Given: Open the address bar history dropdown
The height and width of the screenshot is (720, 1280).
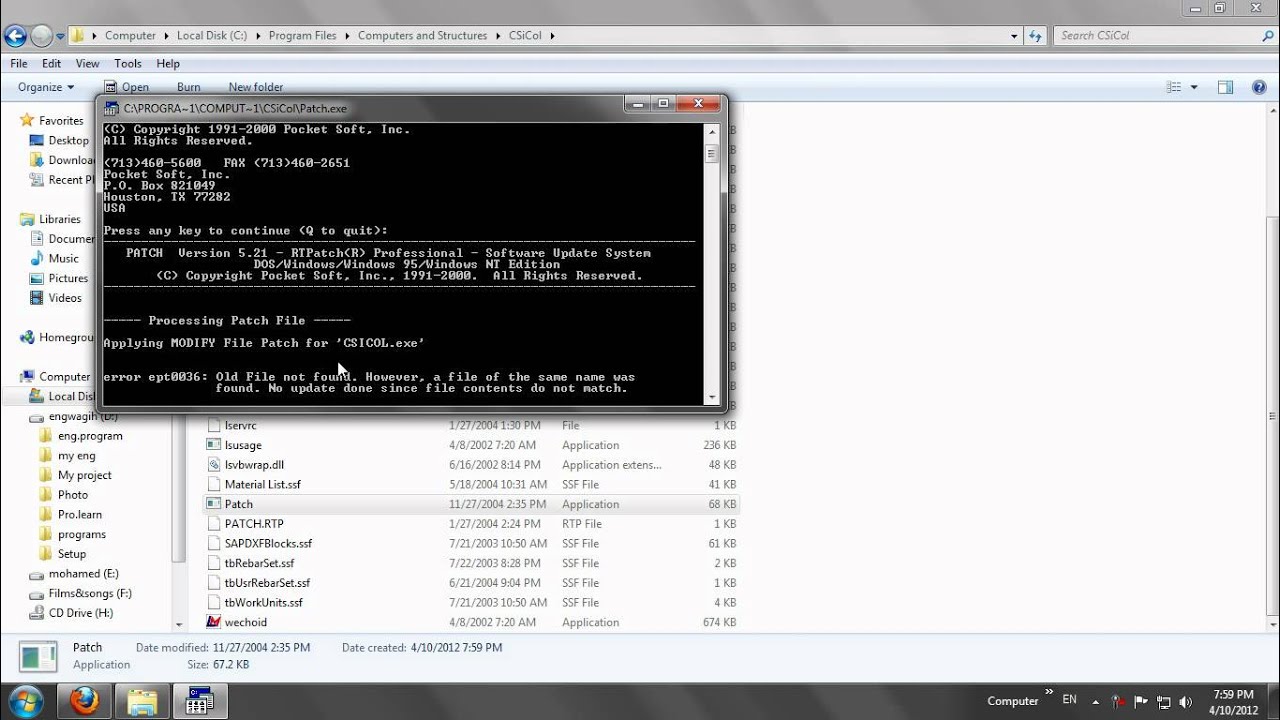Looking at the screenshot, I should (1015, 35).
